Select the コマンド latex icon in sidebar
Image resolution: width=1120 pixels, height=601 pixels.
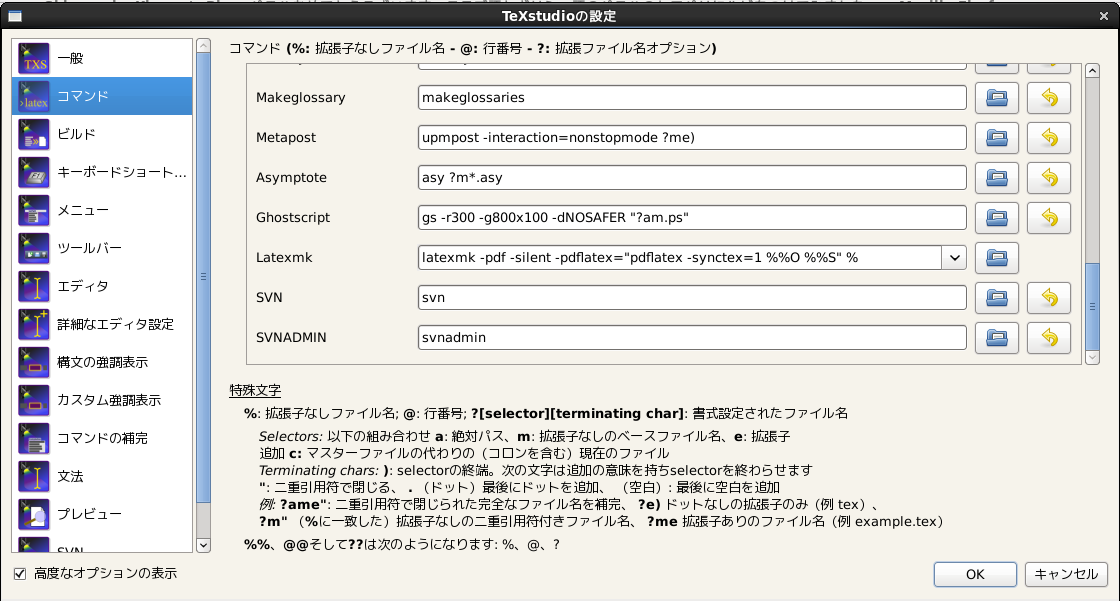34,96
